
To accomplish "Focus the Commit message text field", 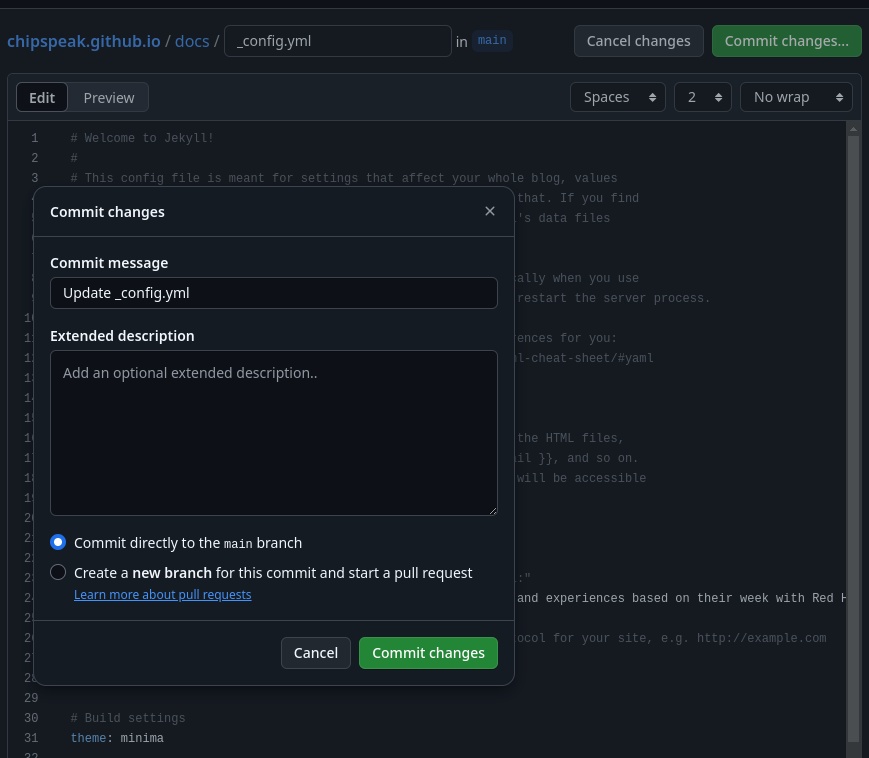I will [273, 293].
